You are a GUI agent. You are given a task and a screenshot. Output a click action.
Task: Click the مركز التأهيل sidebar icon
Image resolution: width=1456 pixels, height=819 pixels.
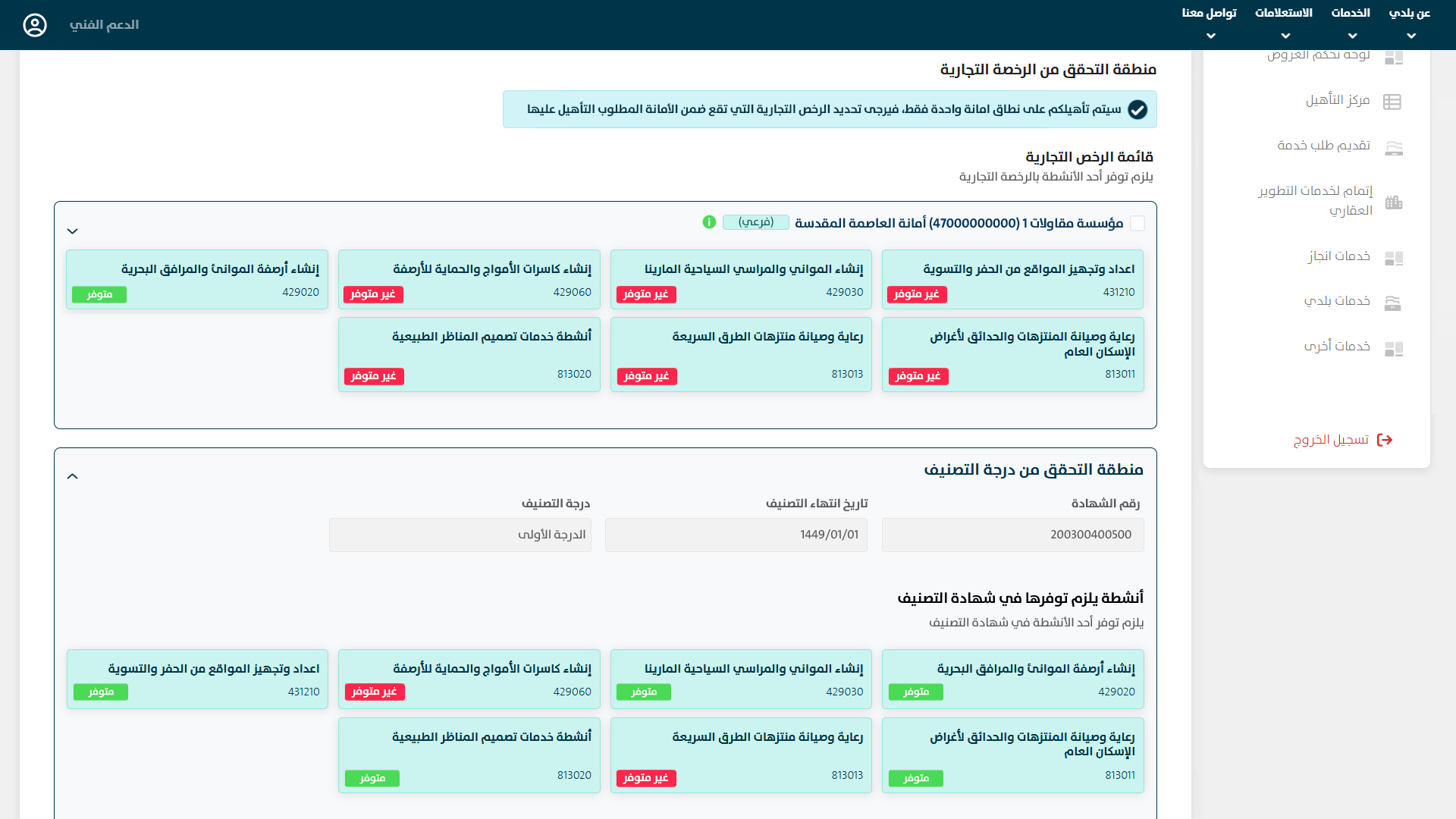pyautogui.click(x=1392, y=102)
